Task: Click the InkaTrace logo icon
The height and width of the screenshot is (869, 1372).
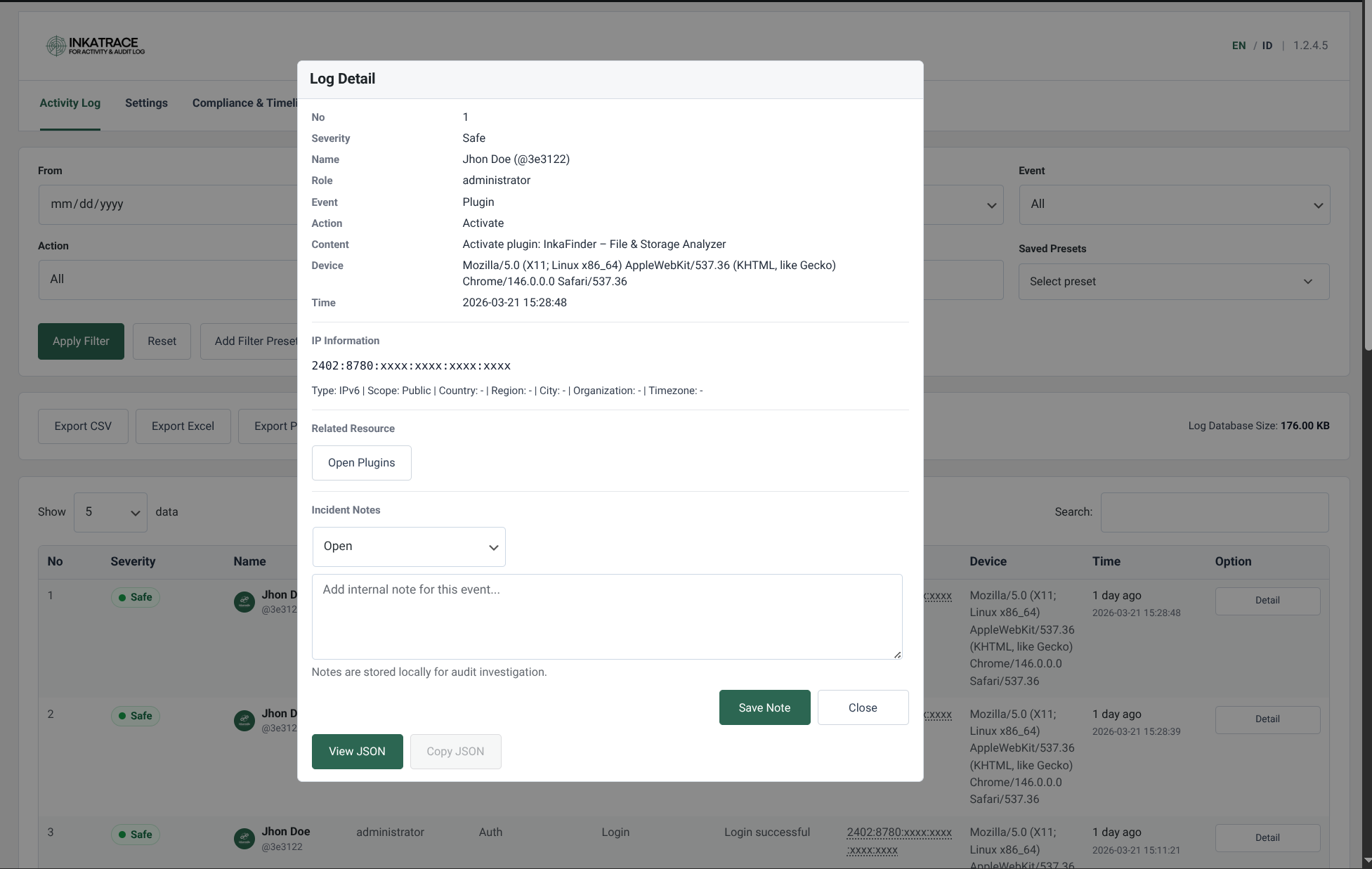Action: 57,45
